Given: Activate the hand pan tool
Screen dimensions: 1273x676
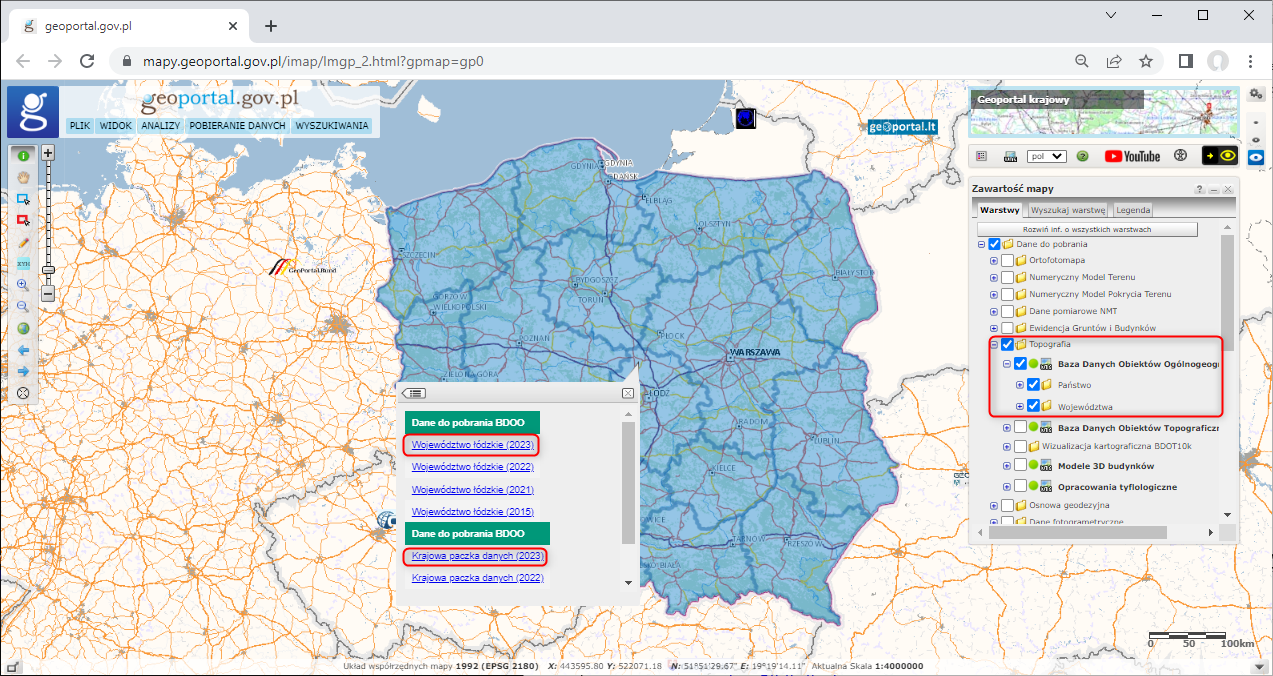Looking at the screenshot, I should point(22,176).
